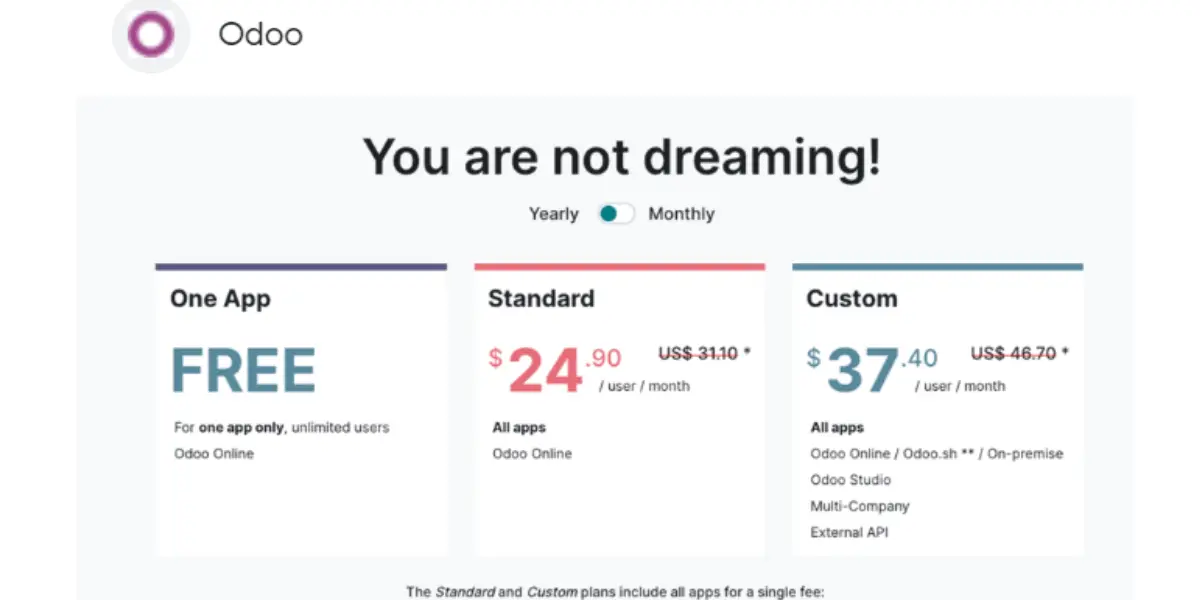The image size is (1200, 600).
Task: Choose the Custom plan heading
Action: pyautogui.click(x=852, y=299)
